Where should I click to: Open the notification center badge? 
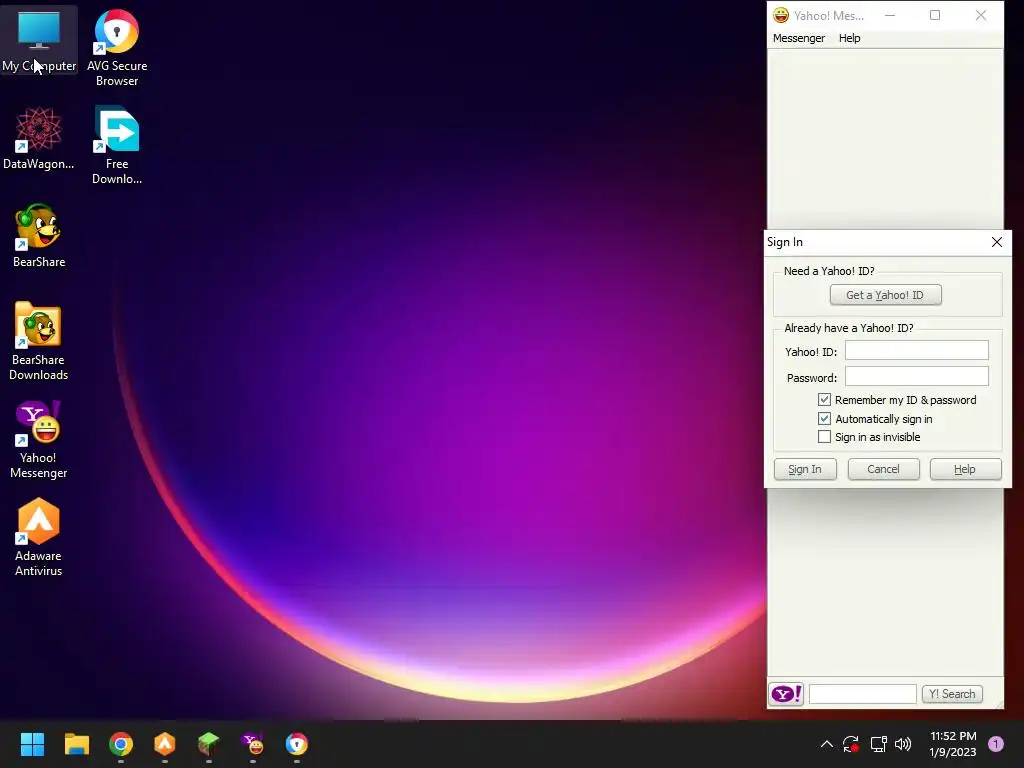pyautogui.click(x=996, y=744)
